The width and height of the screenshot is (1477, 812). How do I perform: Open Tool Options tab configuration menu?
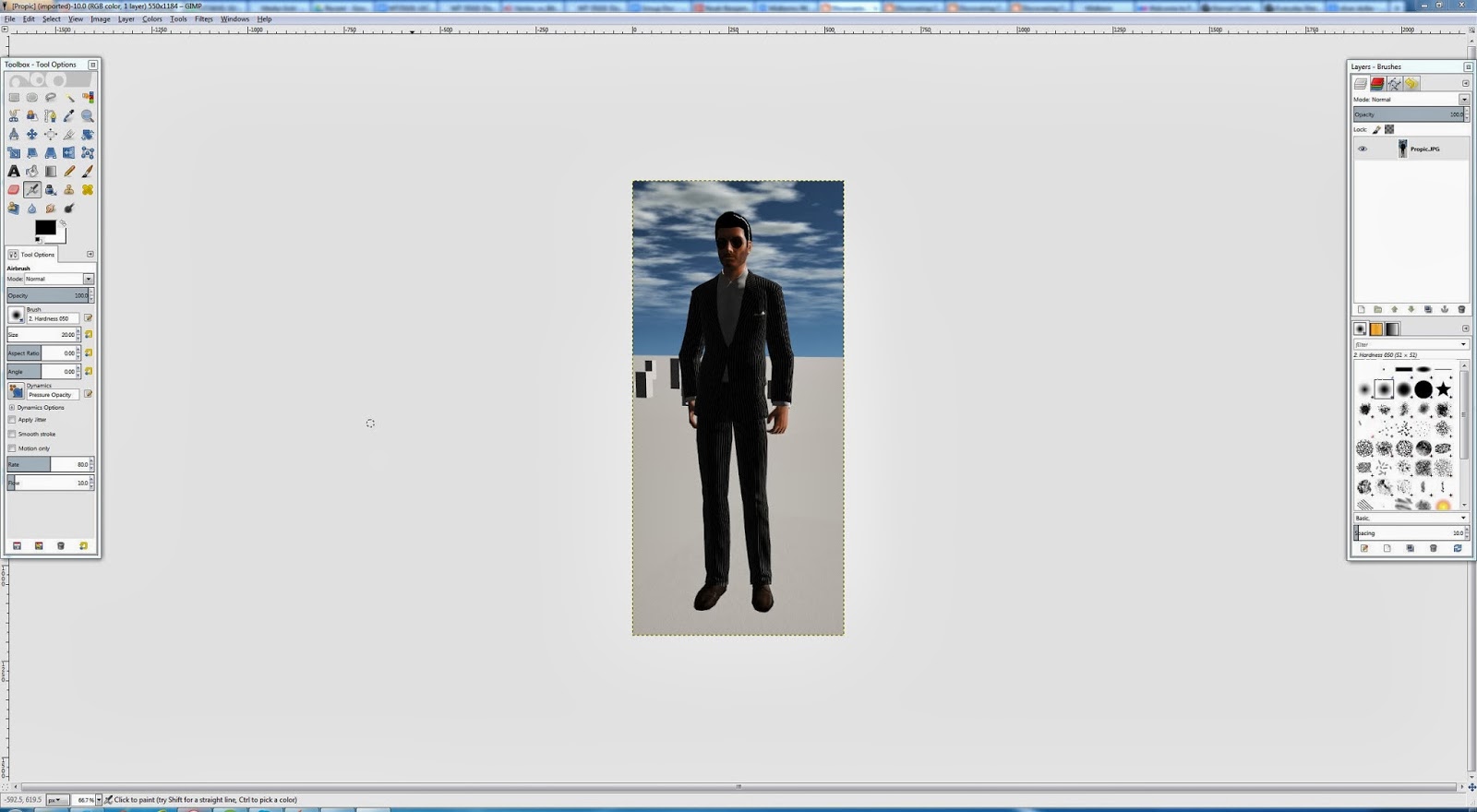tap(90, 254)
